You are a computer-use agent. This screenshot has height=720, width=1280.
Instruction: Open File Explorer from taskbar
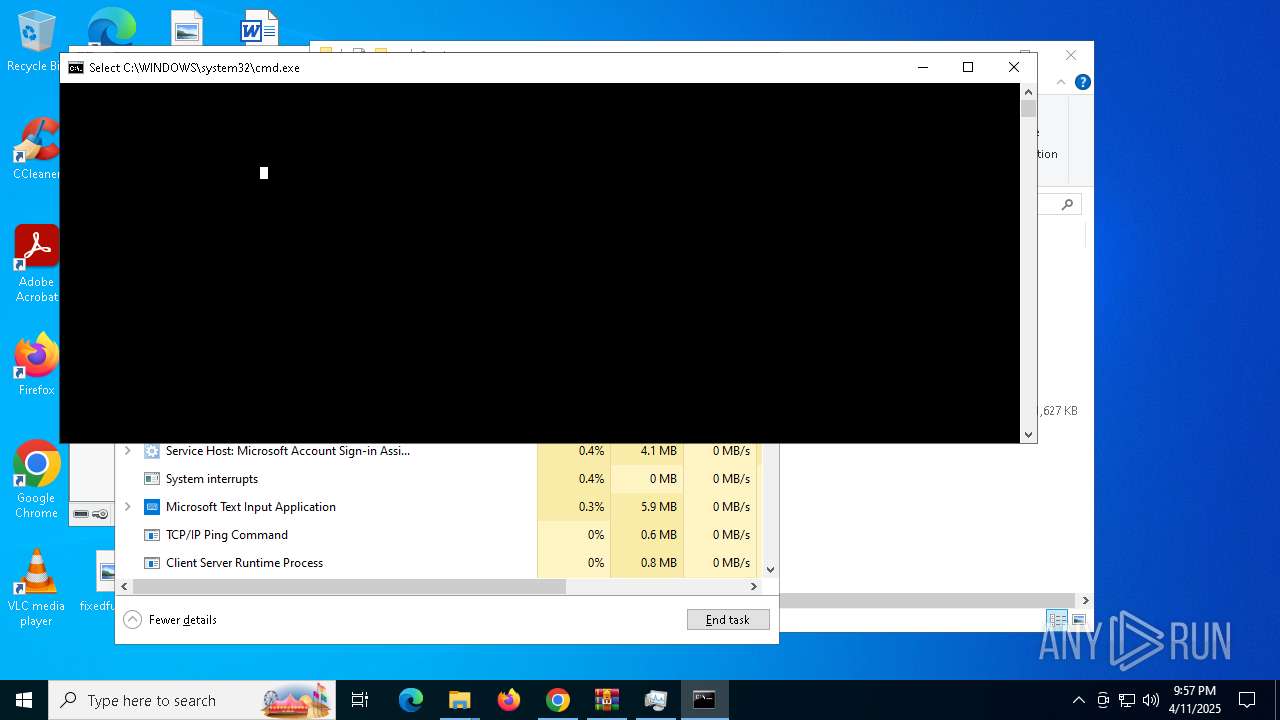click(459, 700)
